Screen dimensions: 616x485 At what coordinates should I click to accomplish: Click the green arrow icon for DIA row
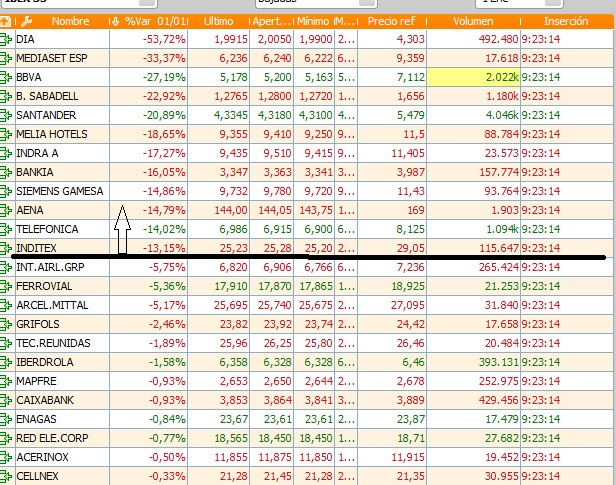tap(6, 39)
